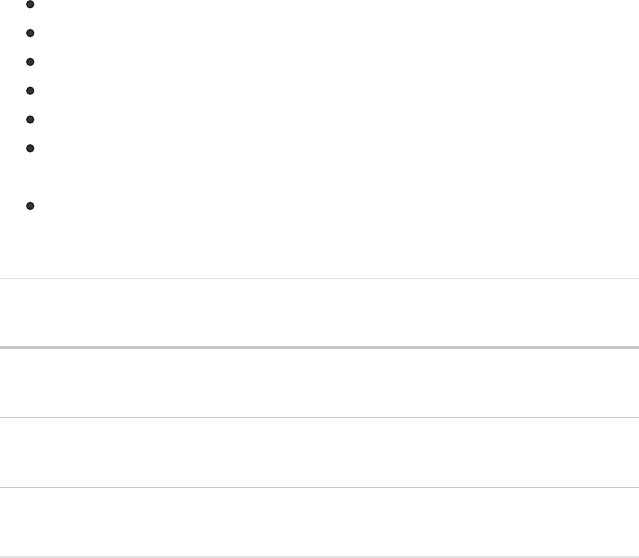Viewport: 639px width, 558px height.
Task: Click the thin divider line just below the thick divider
Action: coord(320,417)
